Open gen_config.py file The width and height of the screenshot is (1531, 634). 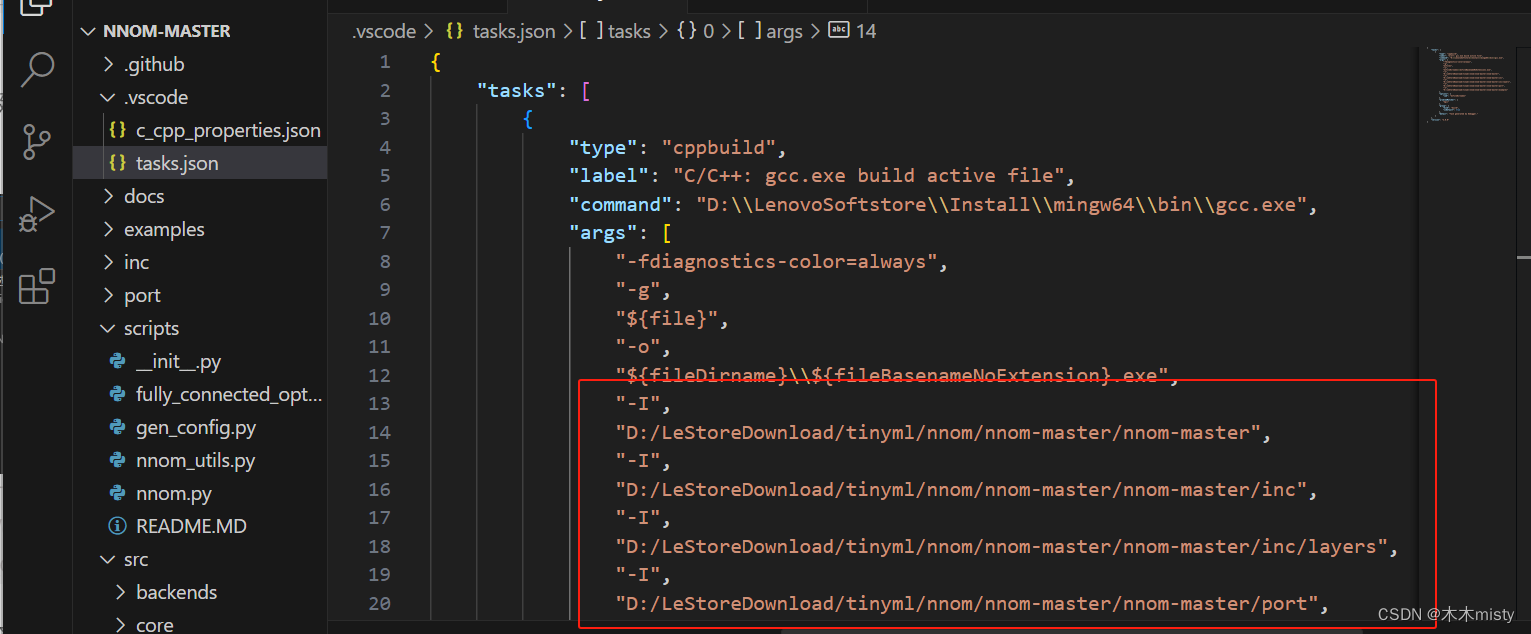coord(196,427)
